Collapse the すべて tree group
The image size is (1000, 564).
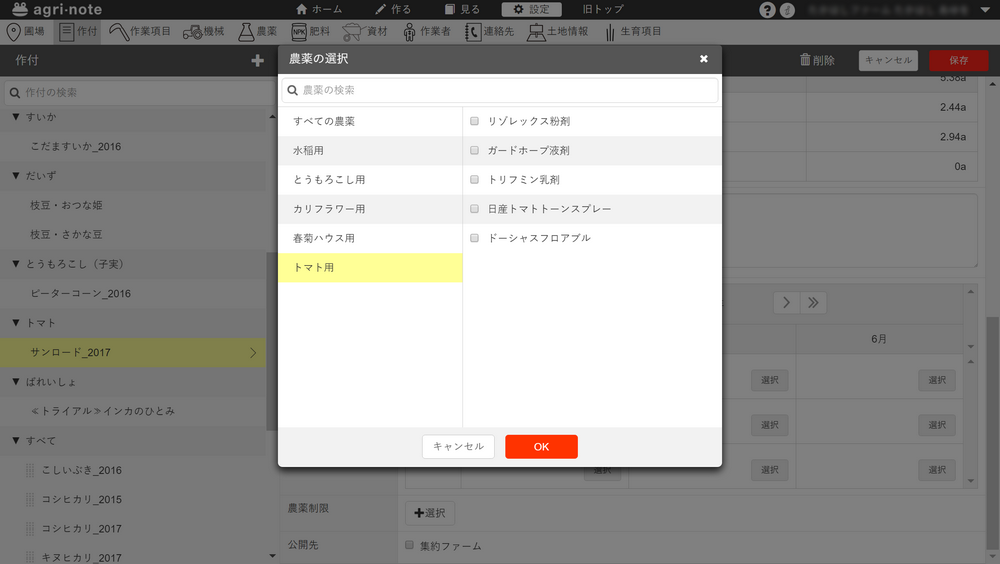point(16,440)
